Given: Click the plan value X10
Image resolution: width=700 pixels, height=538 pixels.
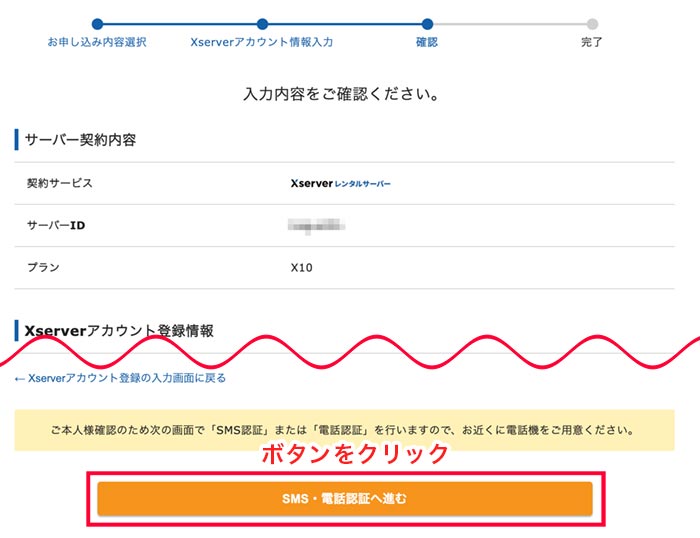Looking at the screenshot, I should click(x=301, y=267).
